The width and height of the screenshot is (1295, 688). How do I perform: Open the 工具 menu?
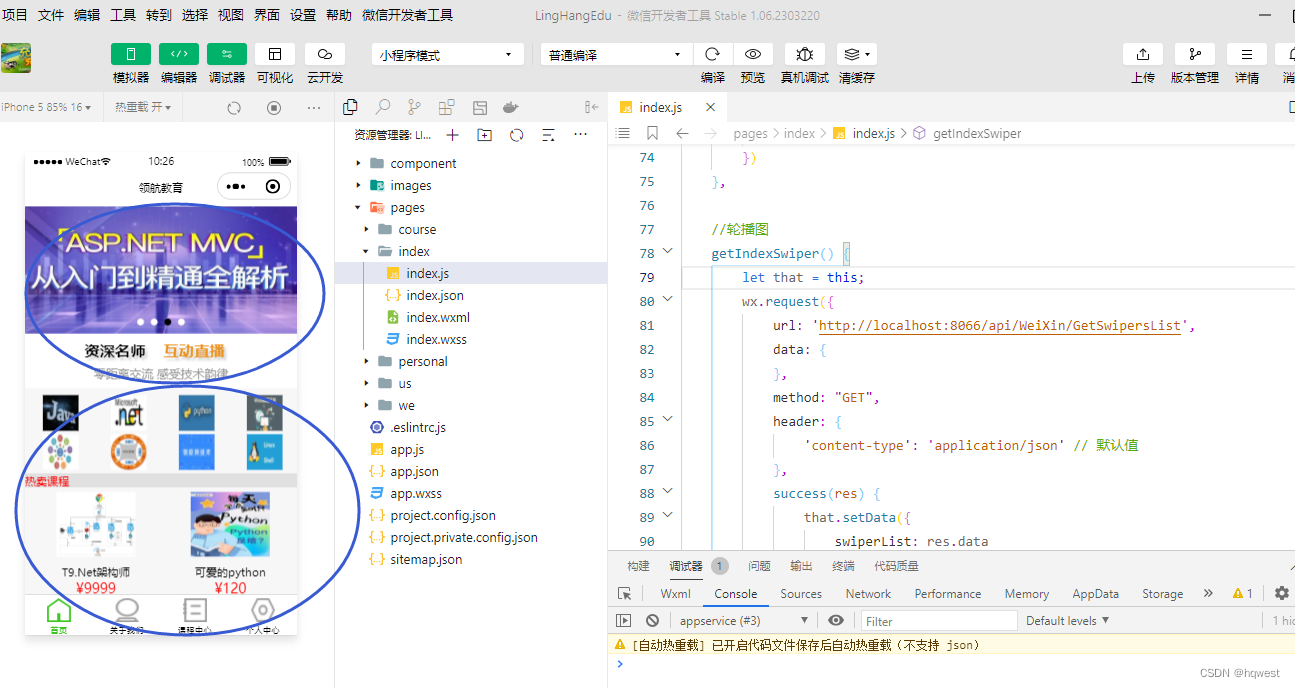[x=123, y=15]
